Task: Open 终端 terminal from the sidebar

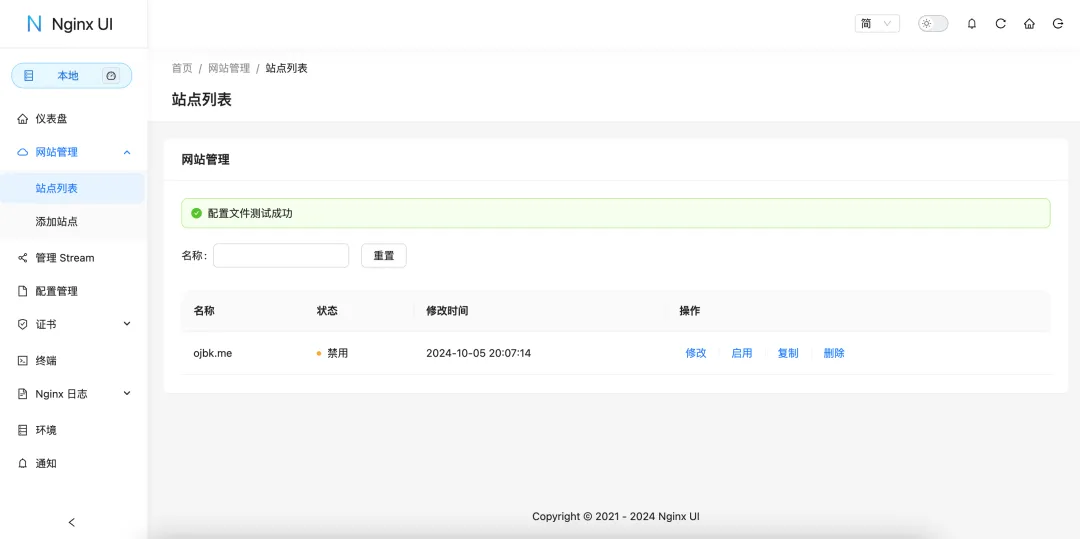Action: (x=46, y=360)
